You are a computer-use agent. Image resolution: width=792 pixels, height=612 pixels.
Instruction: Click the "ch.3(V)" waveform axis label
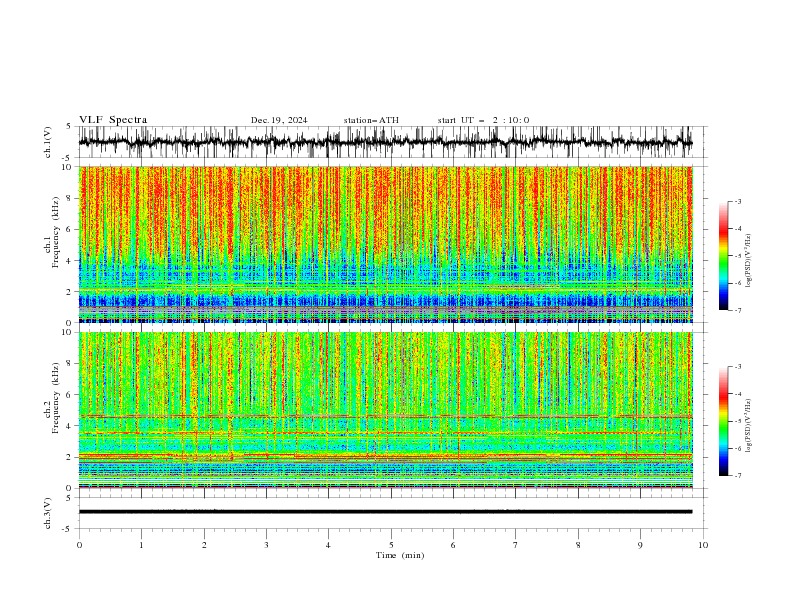(48, 513)
